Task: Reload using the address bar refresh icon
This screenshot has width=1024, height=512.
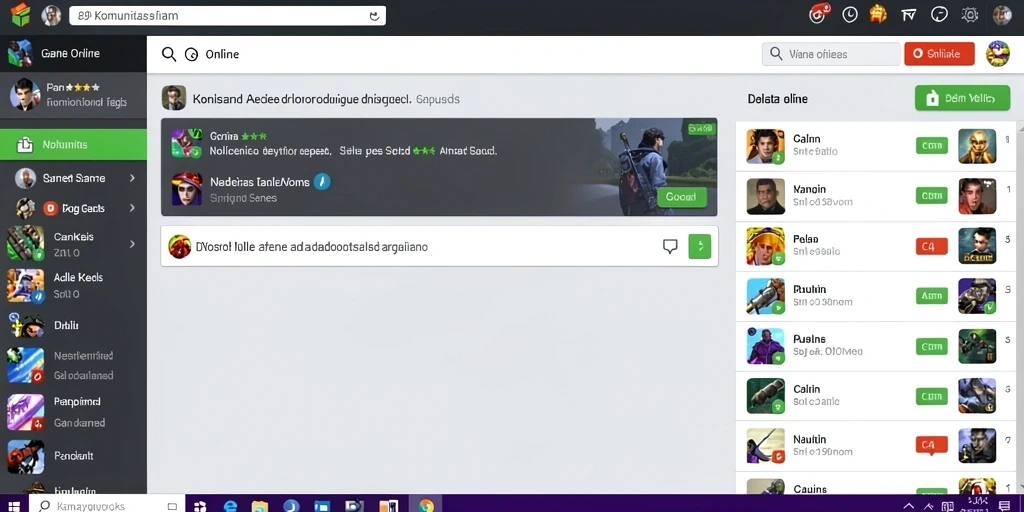Action: click(374, 16)
